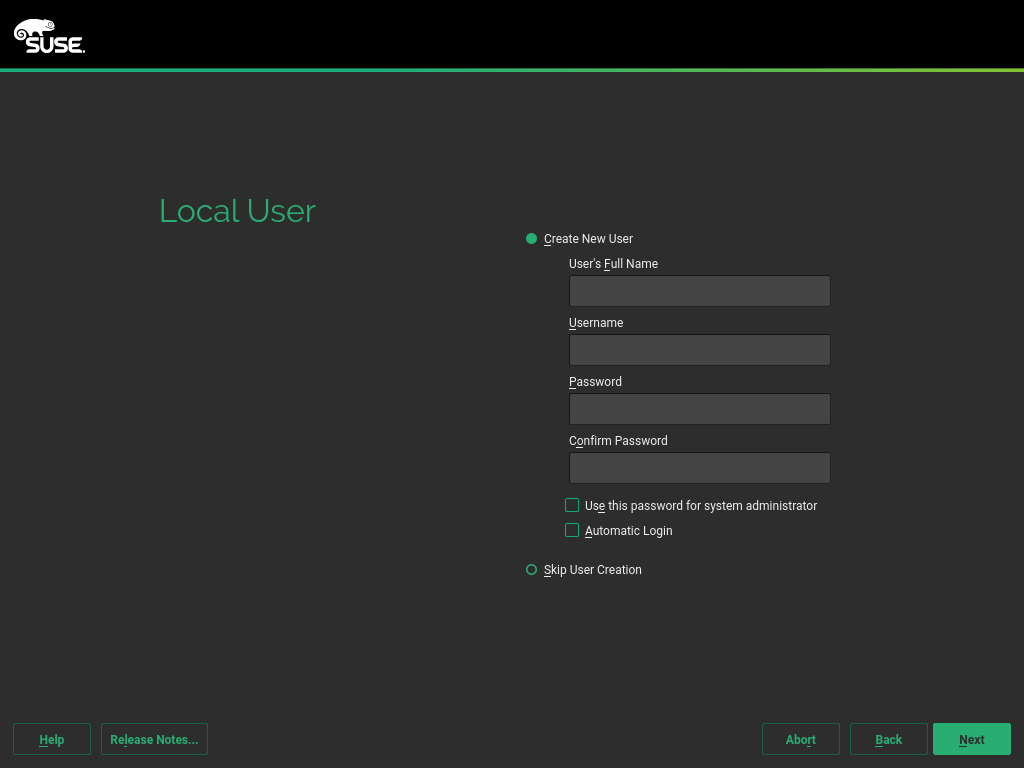Focus the Confirm Password input box
The height and width of the screenshot is (768, 1024).
coord(699,468)
